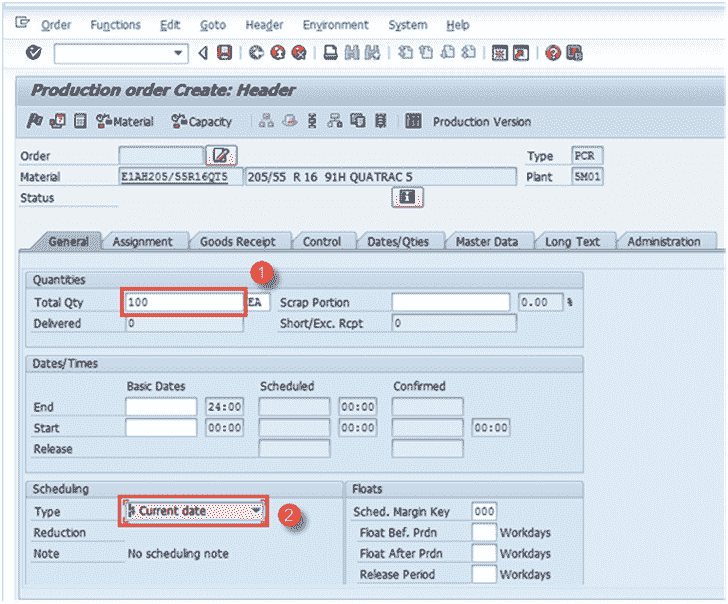Screen dimensions: 728x604
Task: Click the Sequences overview icon
Action: 312,121
